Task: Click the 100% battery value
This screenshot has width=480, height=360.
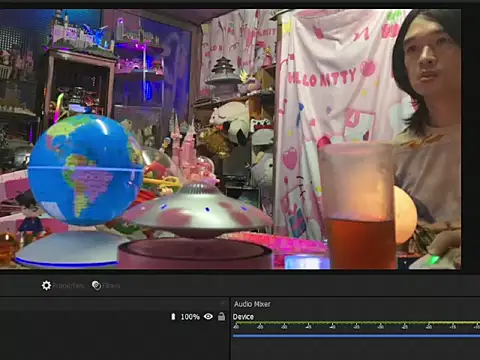Action: point(190,317)
